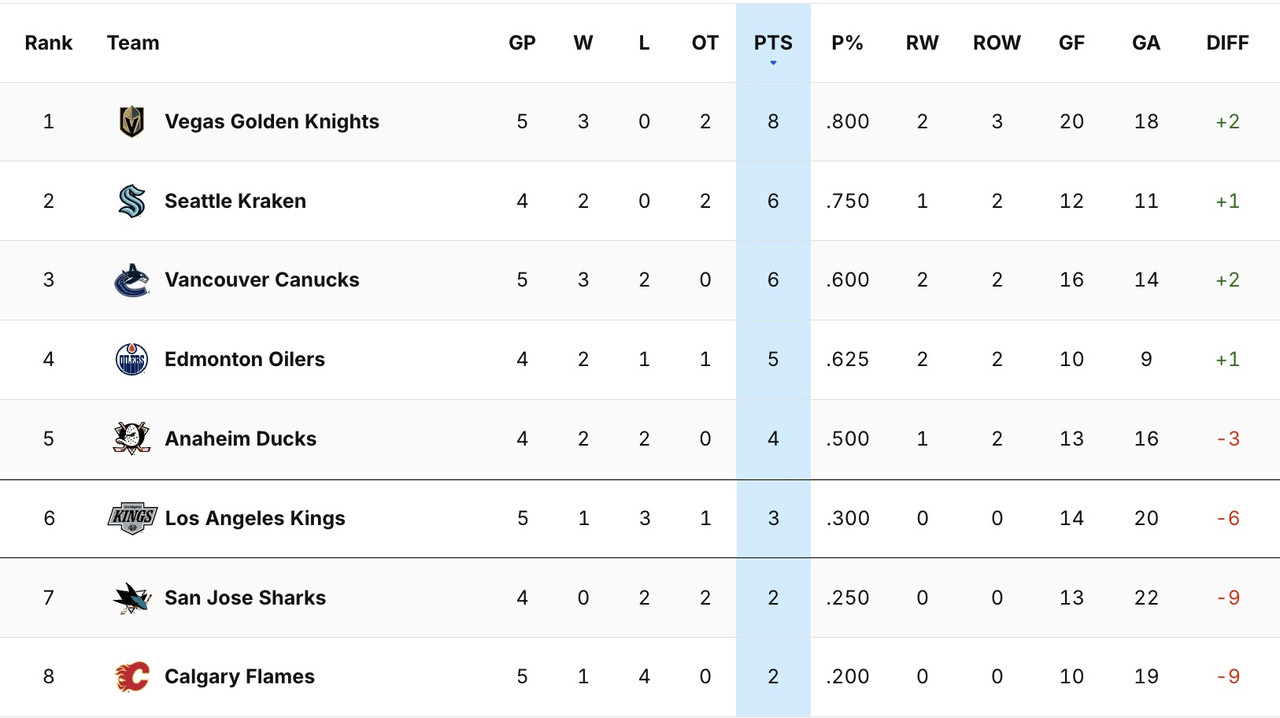Screen dimensions: 1280x718
Task: Select the Seattle Kraken team name
Action: click(235, 201)
